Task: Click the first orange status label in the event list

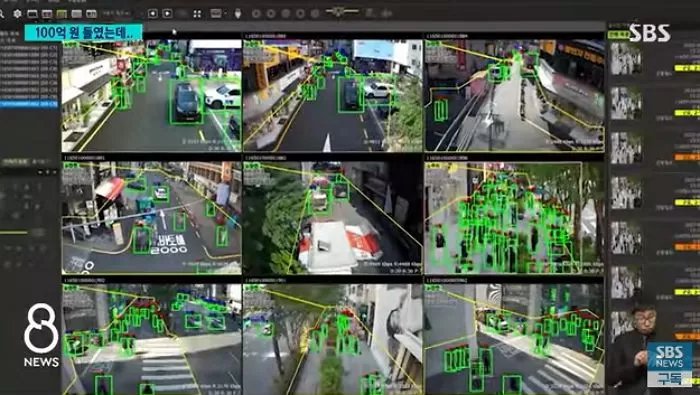Action: coord(687,157)
